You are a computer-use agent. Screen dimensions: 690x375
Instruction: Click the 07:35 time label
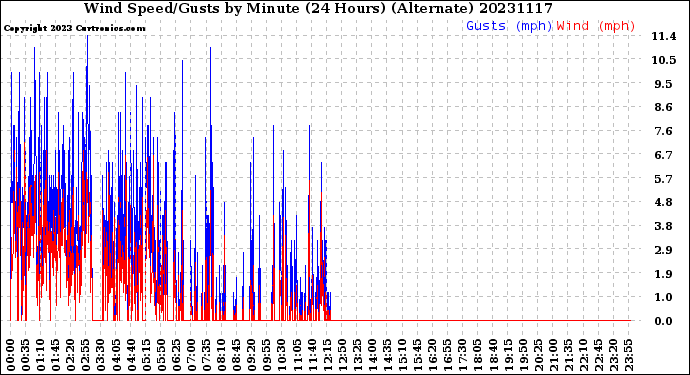(x=206, y=356)
